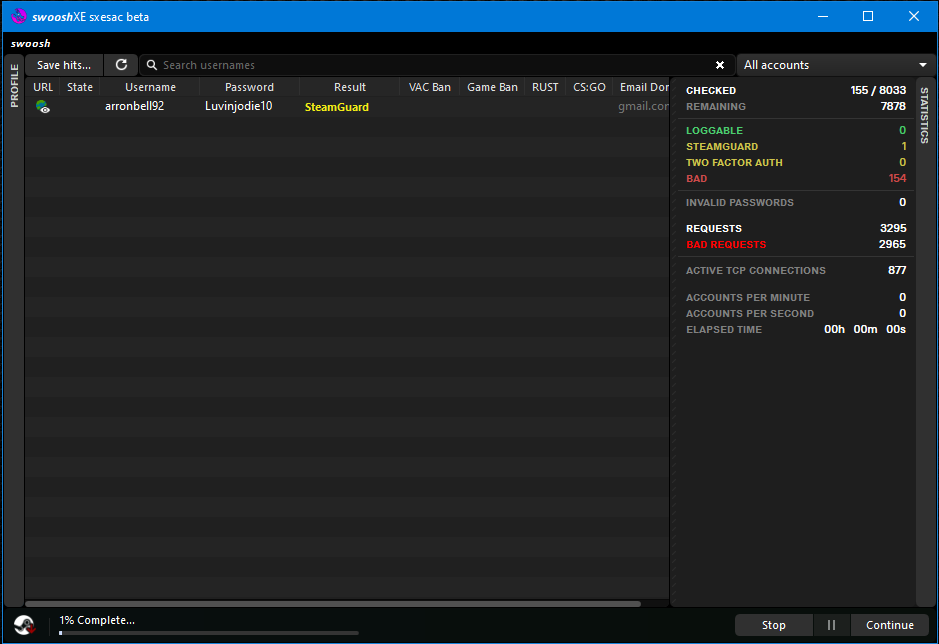The width and height of the screenshot is (939, 644).
Task: Click the gmail.com email domain cell
Action: point(643,106)
